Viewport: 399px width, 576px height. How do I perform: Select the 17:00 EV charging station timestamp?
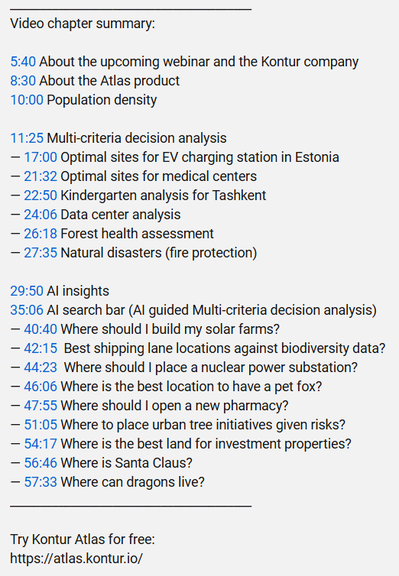click(40, 157)
